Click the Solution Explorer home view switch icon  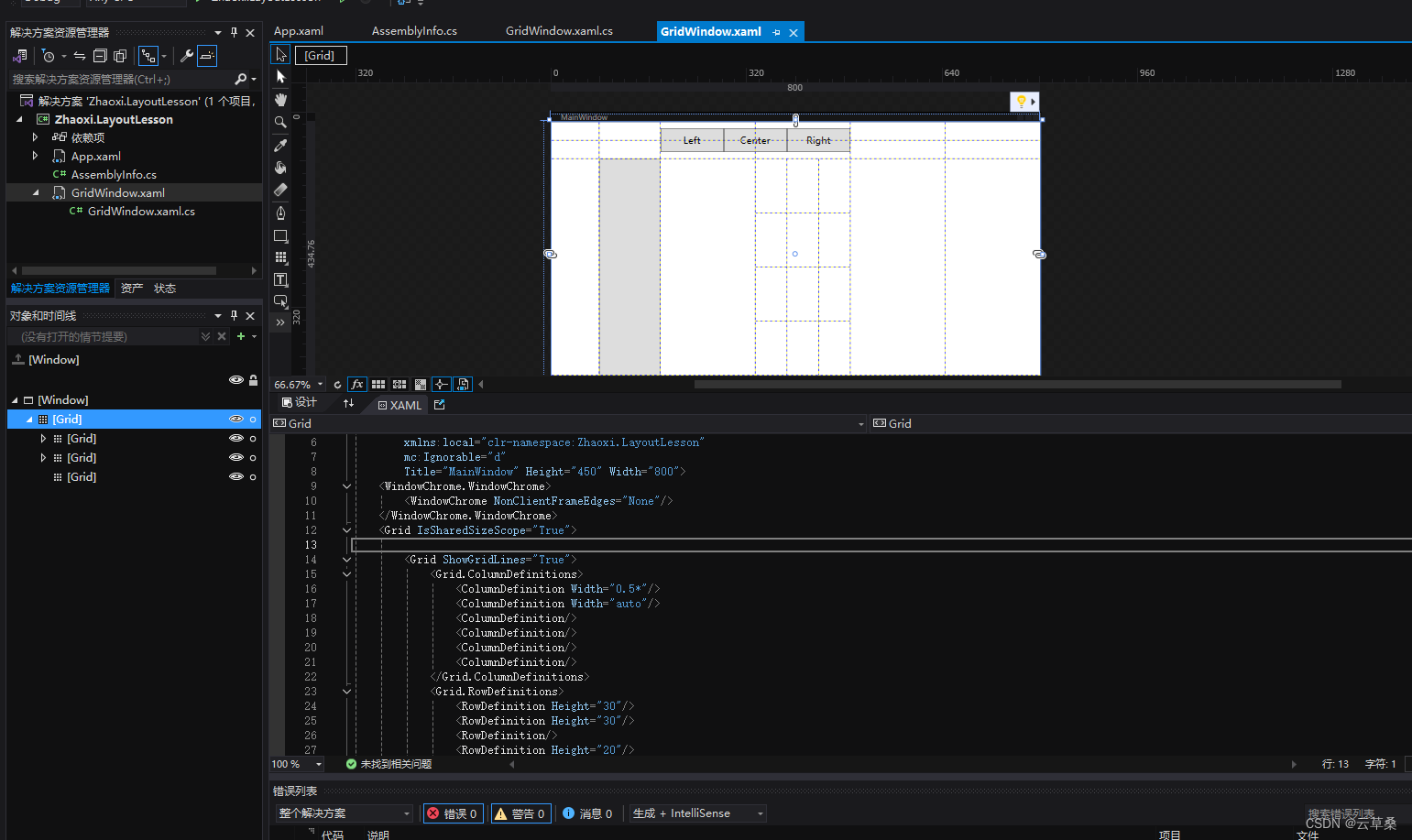click(x=20, y=56)
